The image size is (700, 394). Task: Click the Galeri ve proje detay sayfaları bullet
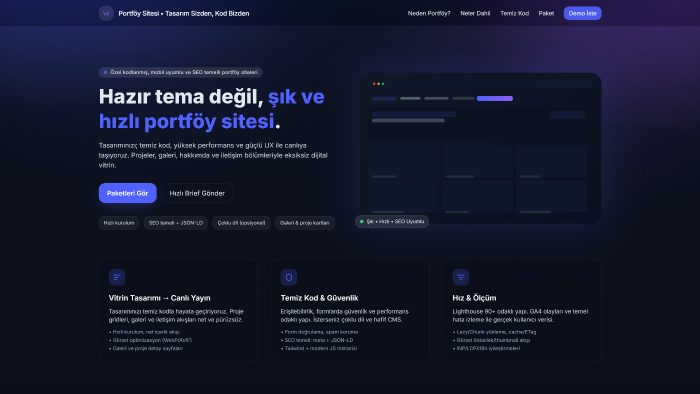(146, 348)
